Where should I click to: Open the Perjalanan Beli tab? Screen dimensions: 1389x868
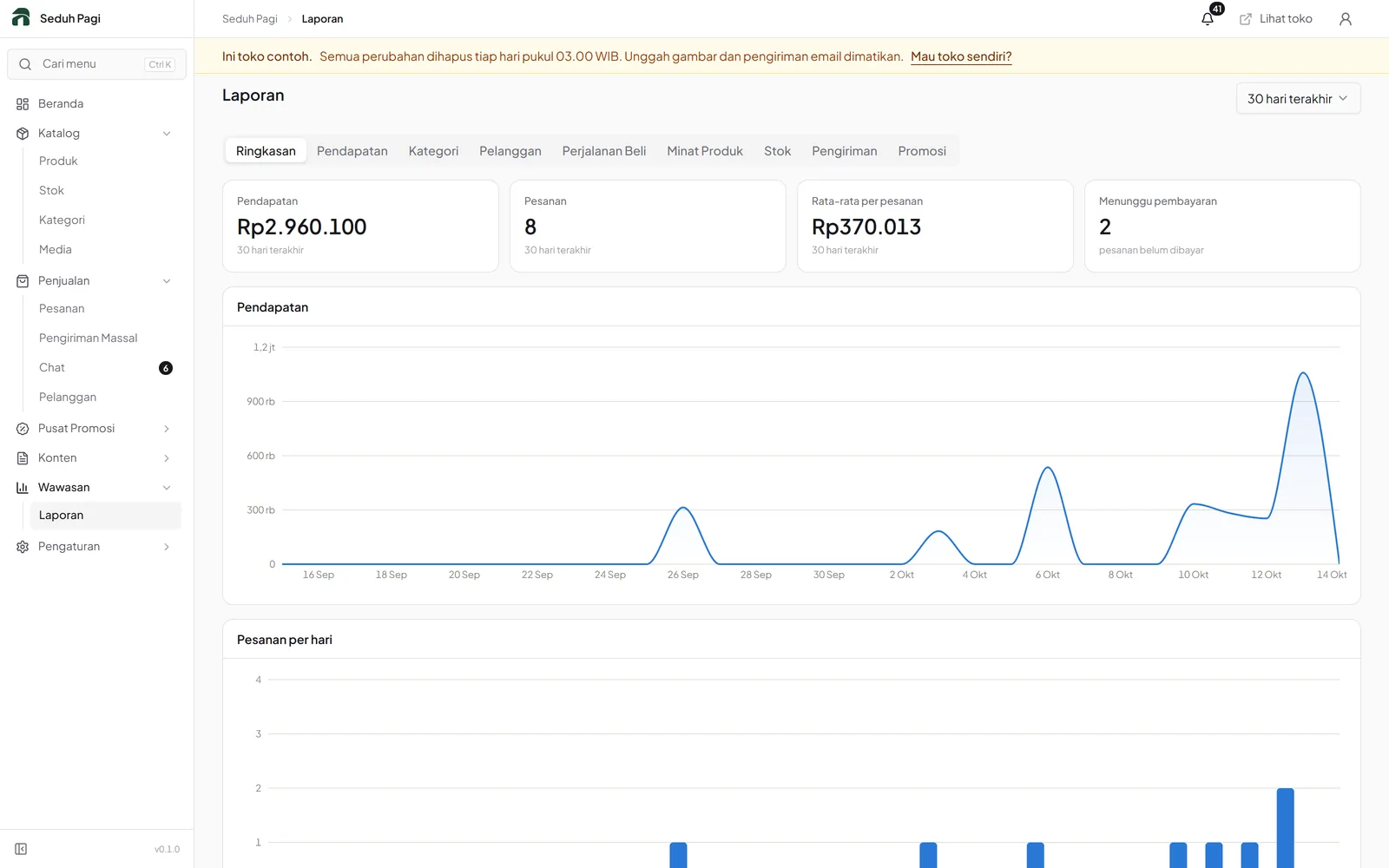(x=604, y=151)
